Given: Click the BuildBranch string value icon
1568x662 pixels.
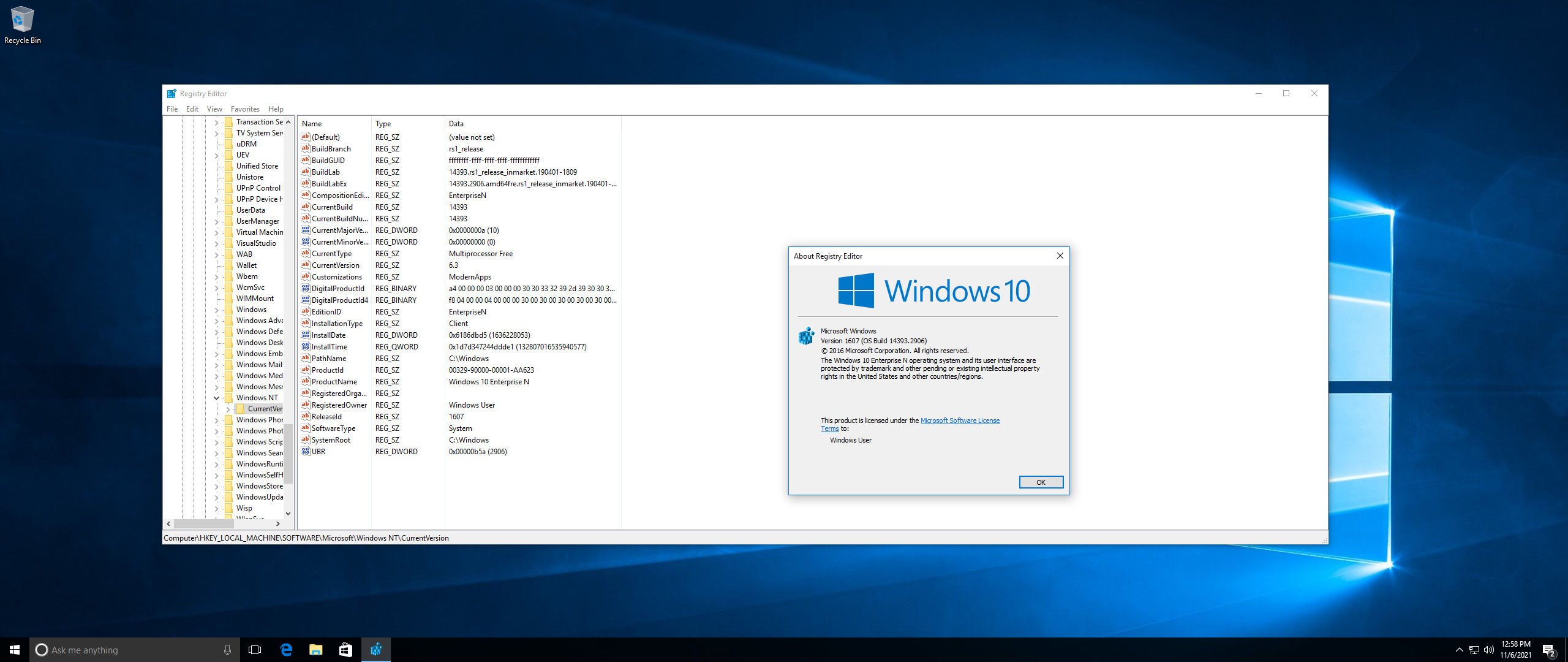Looking at the screenshot, I should point(306,148).
